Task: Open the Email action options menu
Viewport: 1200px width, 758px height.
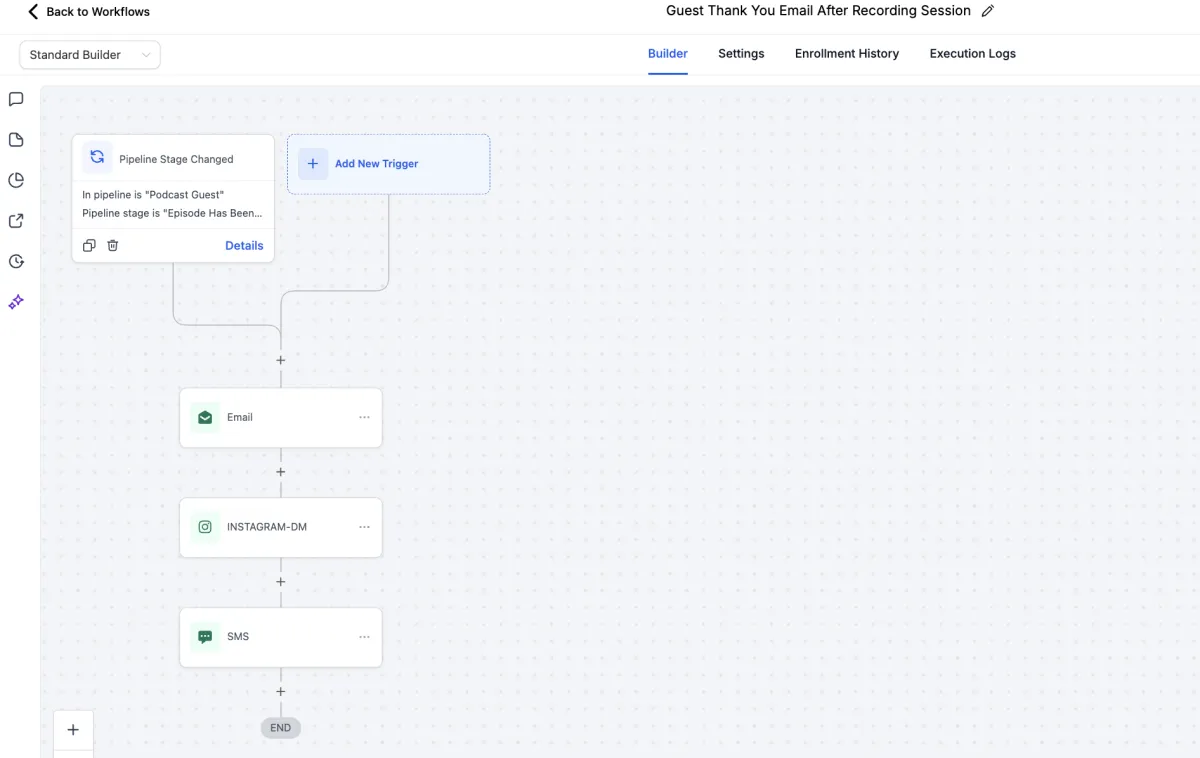Action: [x=364, y=417]
